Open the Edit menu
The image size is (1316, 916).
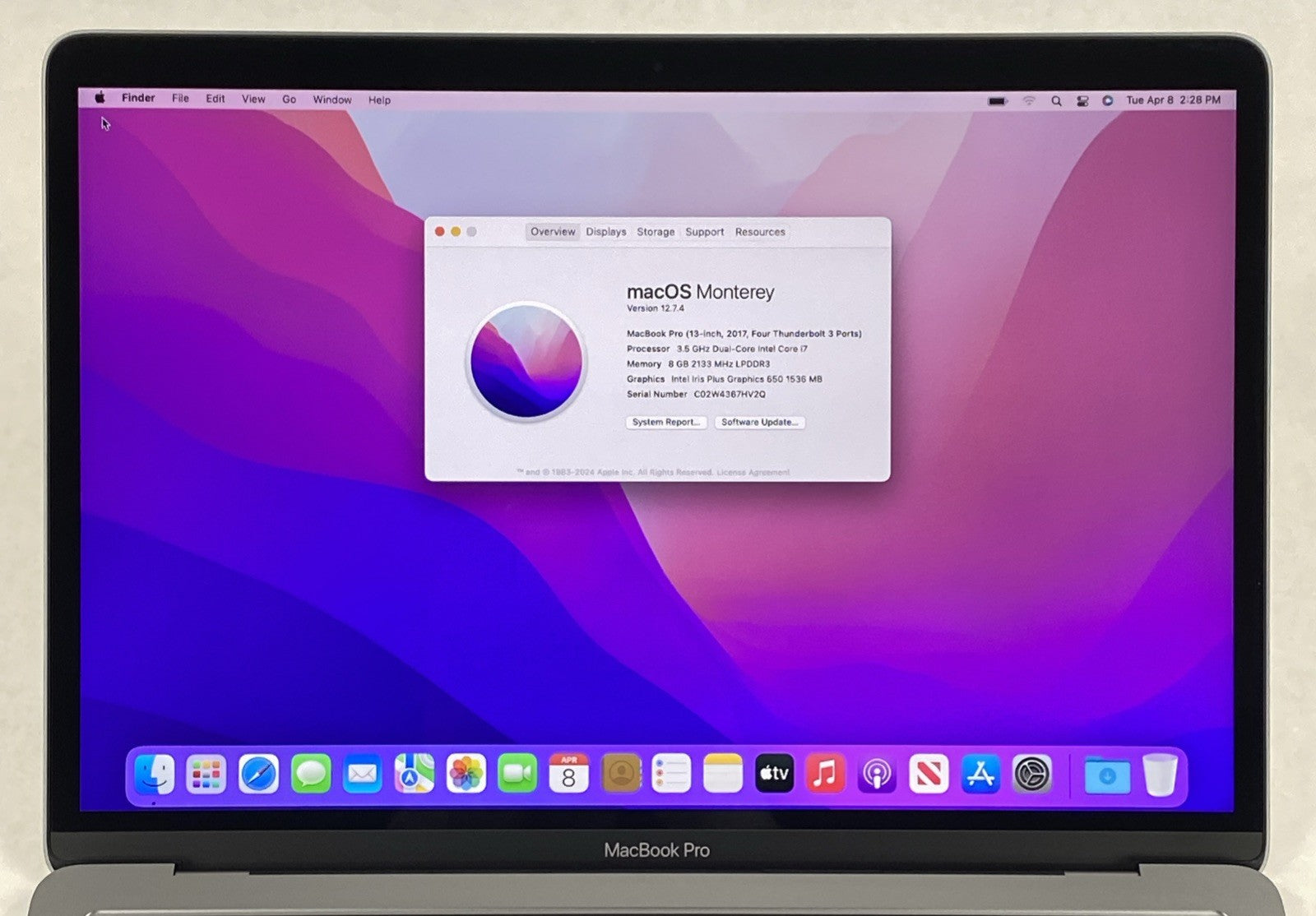coord(215,99)
